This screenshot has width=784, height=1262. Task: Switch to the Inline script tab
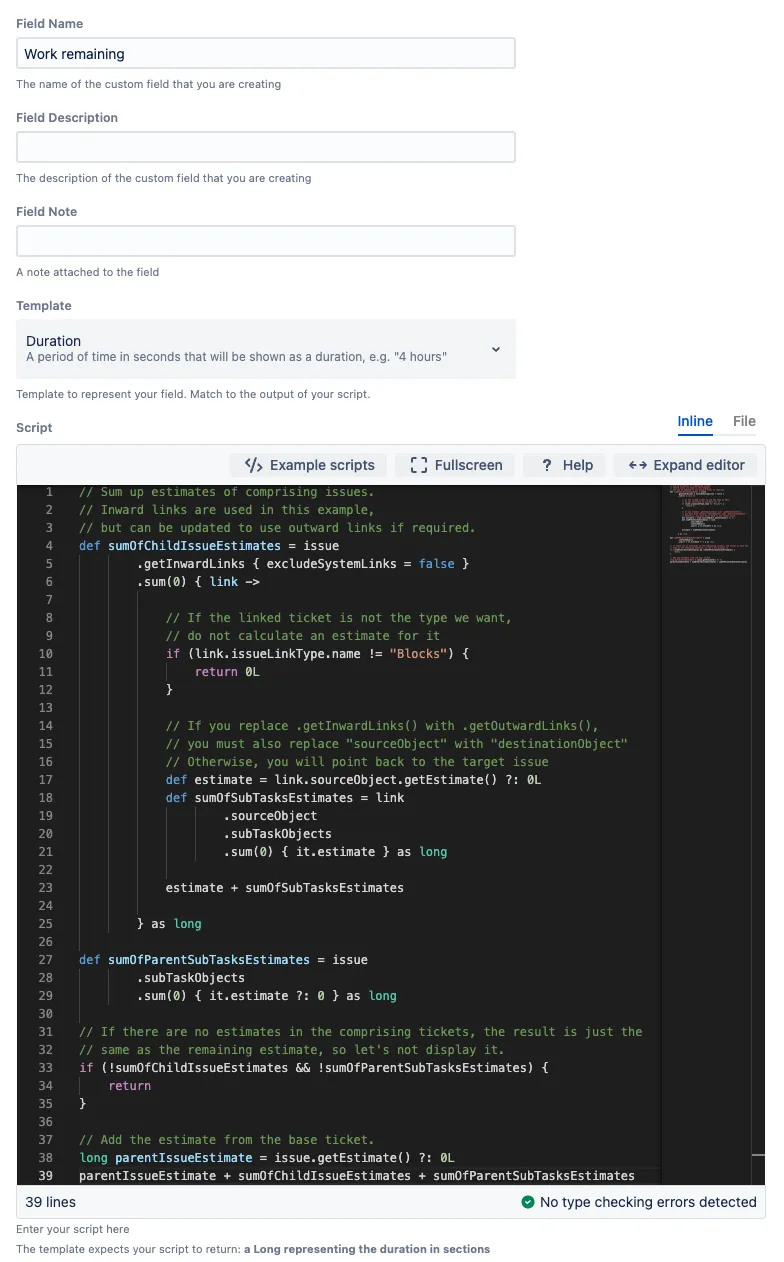[695, 421]
